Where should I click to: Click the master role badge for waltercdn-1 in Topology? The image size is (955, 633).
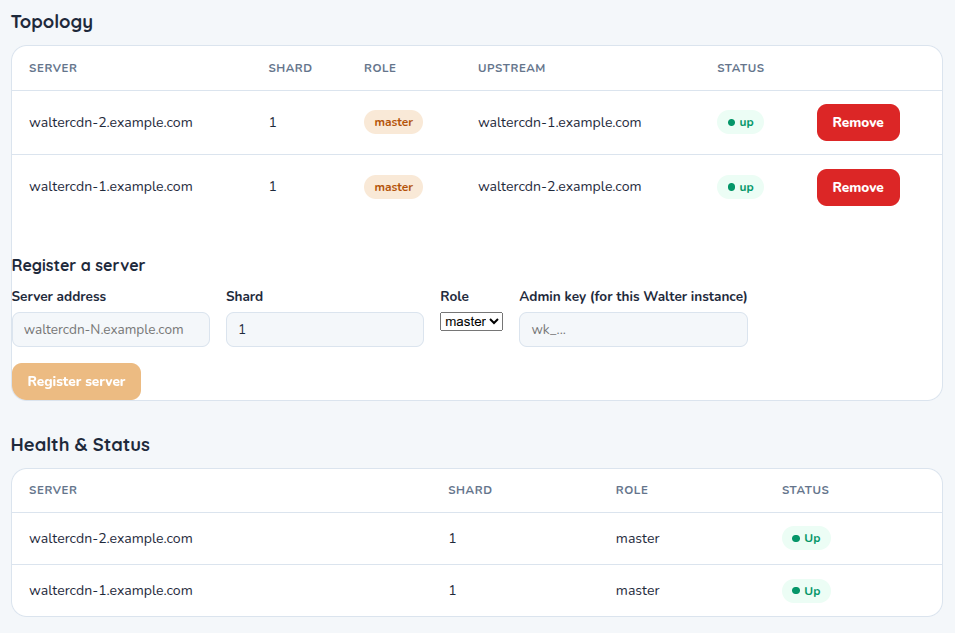393,187
